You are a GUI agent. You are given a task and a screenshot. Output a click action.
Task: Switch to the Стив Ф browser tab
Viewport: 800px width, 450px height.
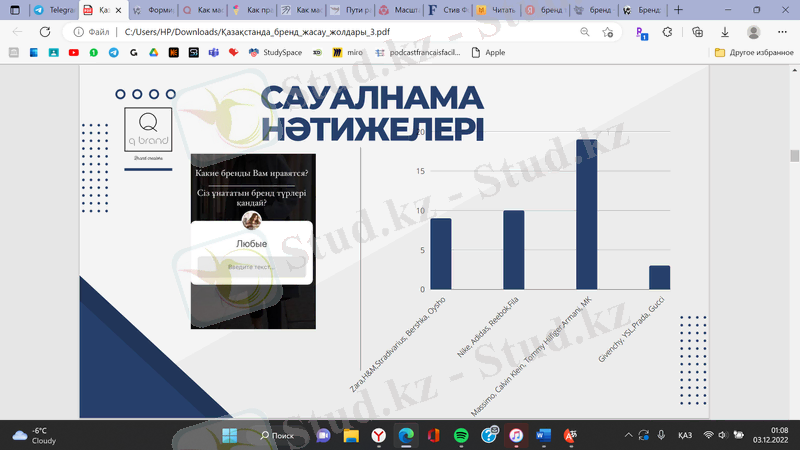point(449,10)
